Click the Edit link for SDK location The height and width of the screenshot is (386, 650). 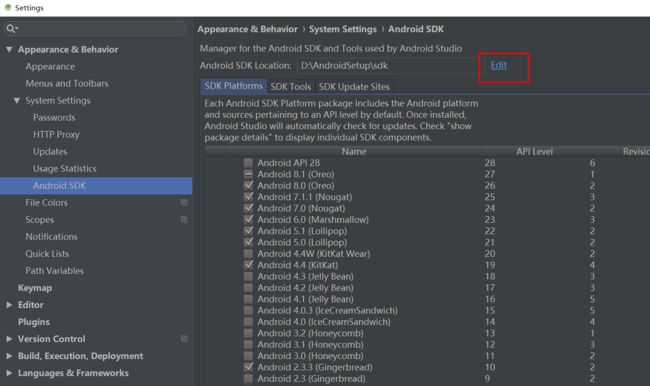pyautogui.click(x=499, y=65)
